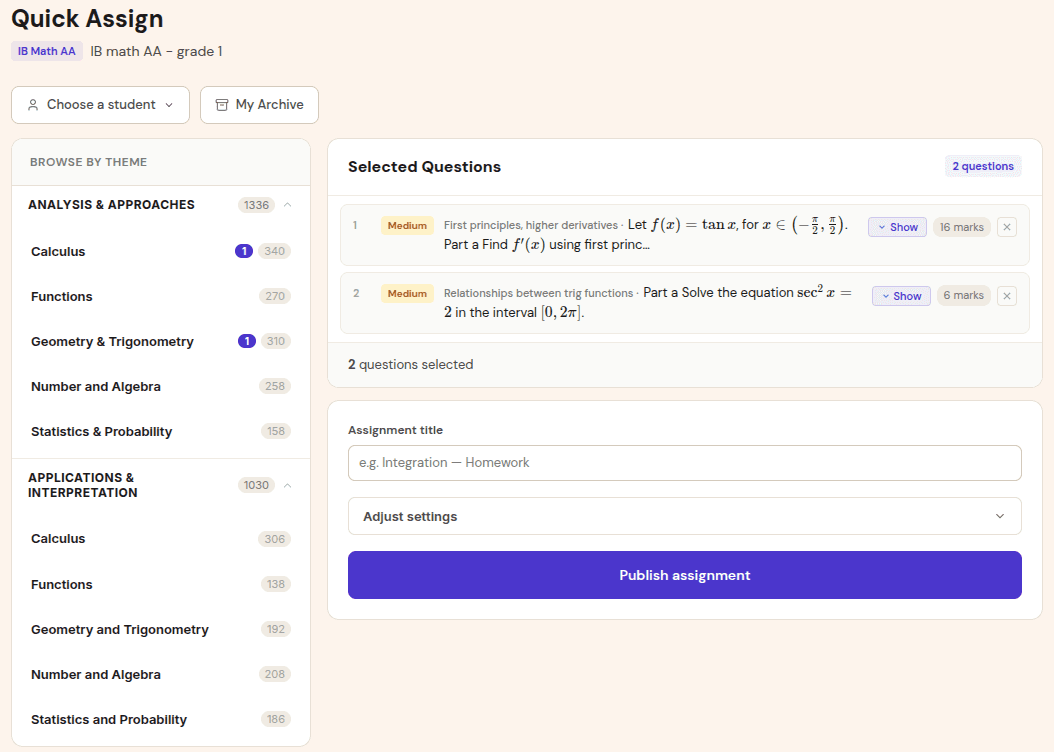Open the Choose a student dropdown
The width and height of the screenshot is (1054, 752).
(x=100, y=105)
